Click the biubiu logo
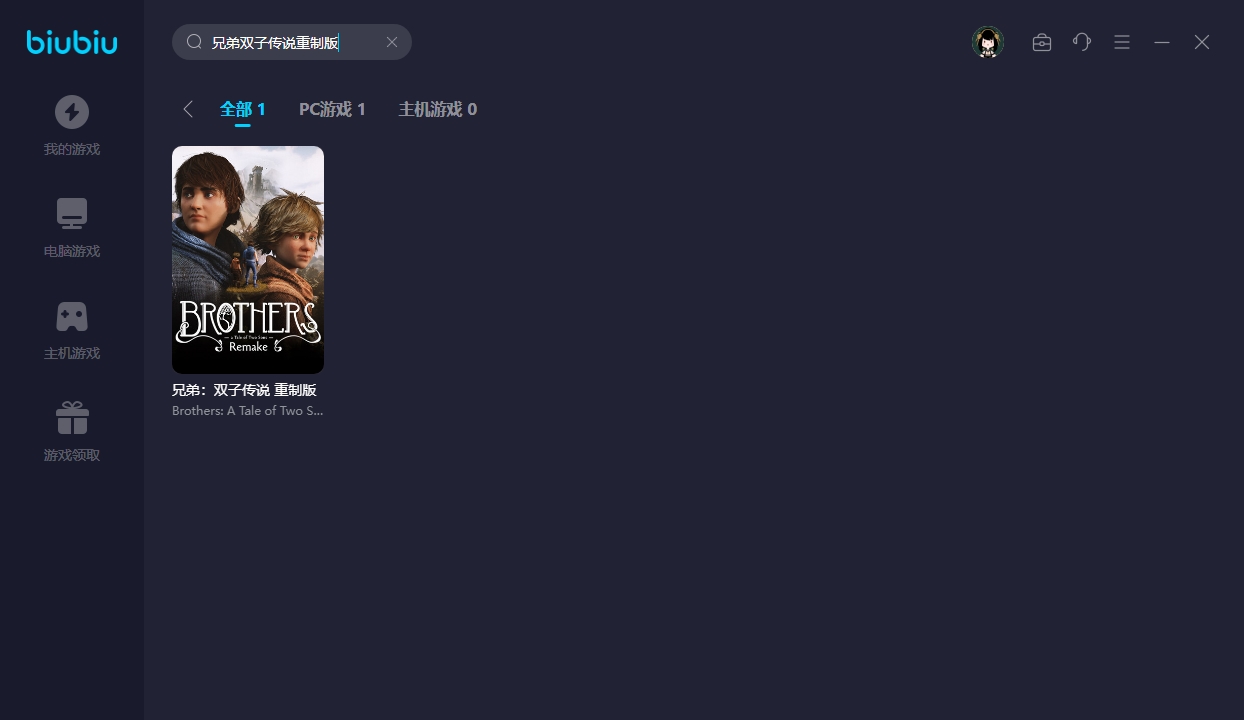Viewport: 1244px width, 720px height. coord(72,42)
